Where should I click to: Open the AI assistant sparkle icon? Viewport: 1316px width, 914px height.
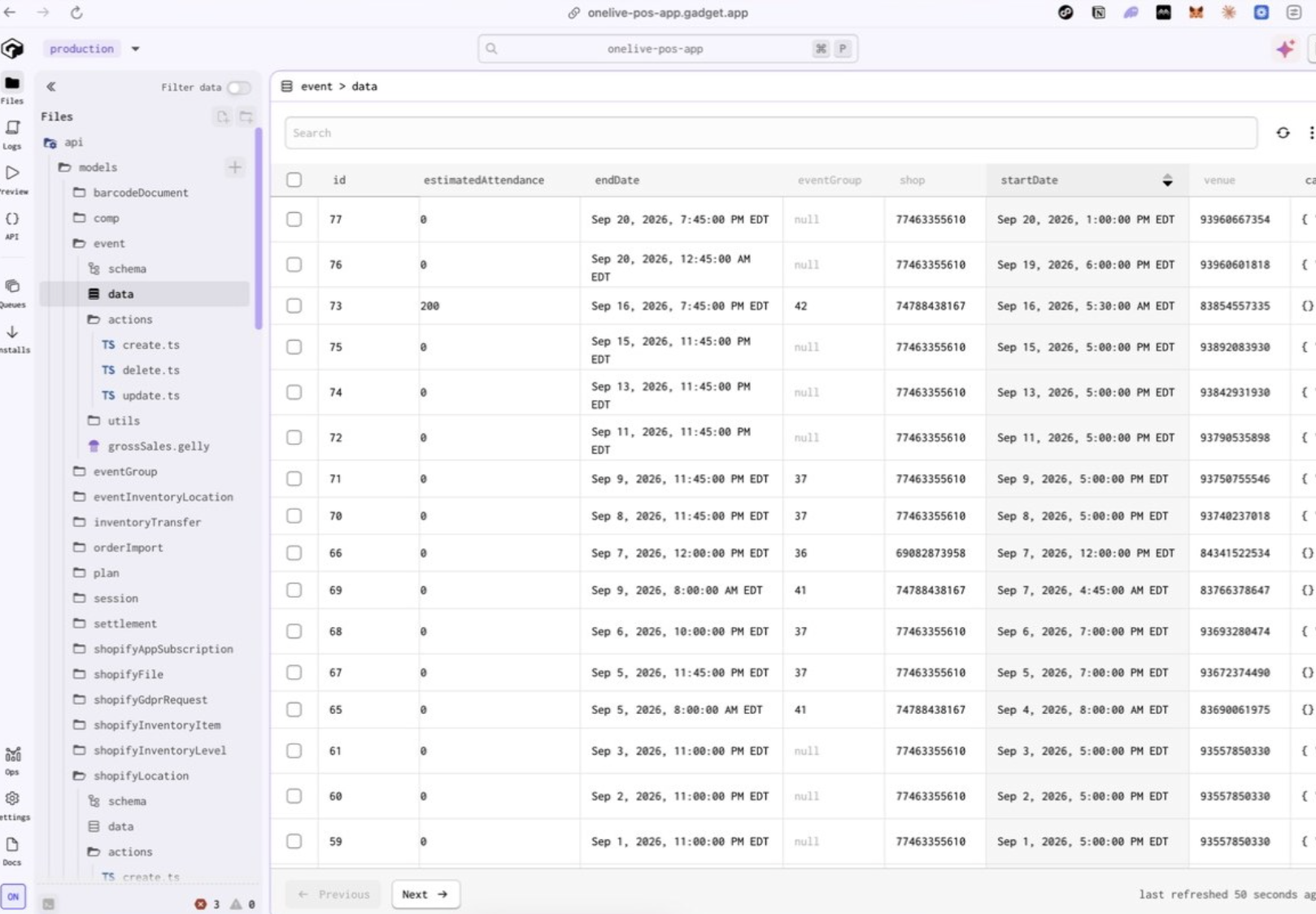[x=1285, y=49]
